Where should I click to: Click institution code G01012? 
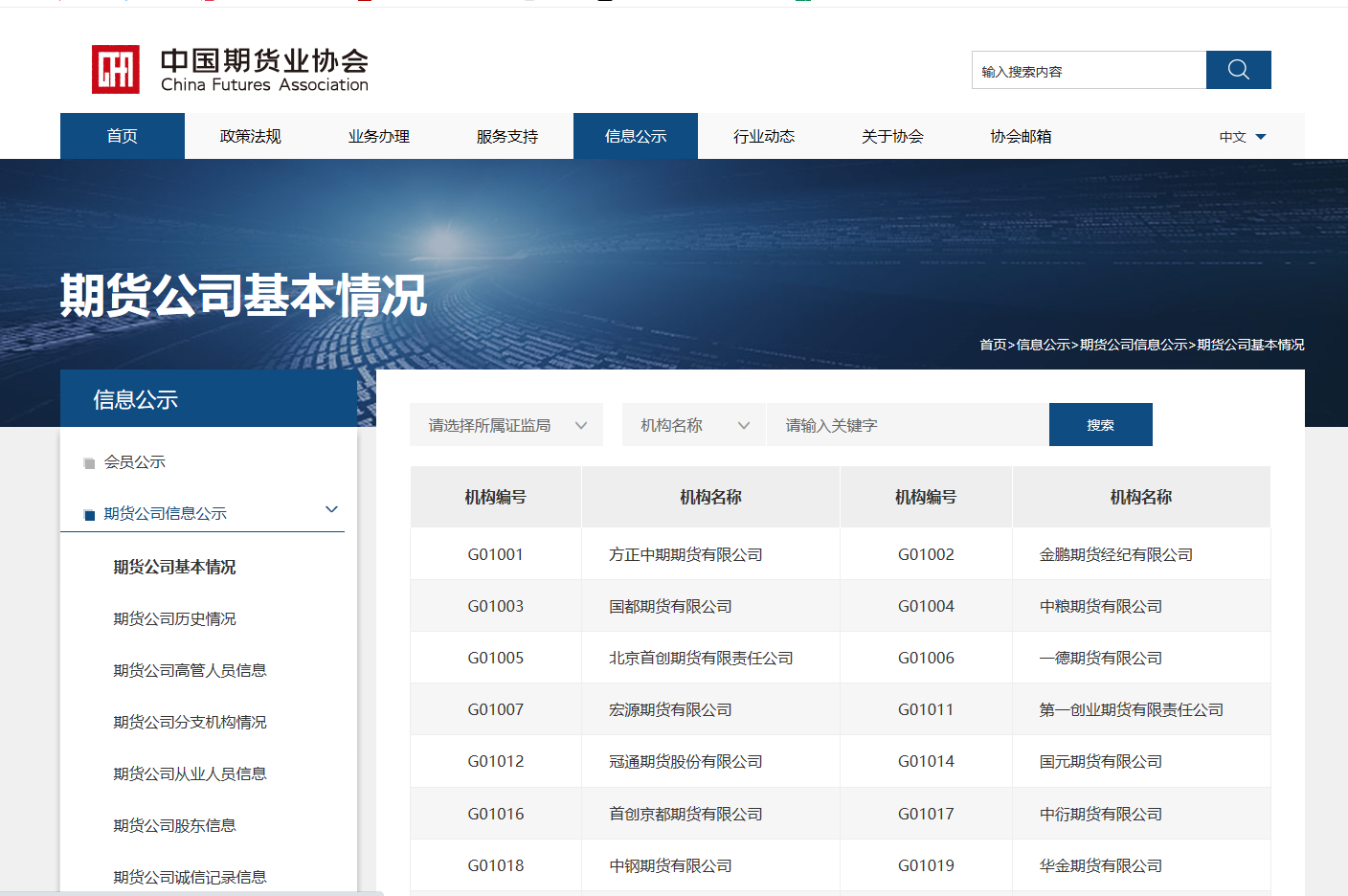point(496,761)
